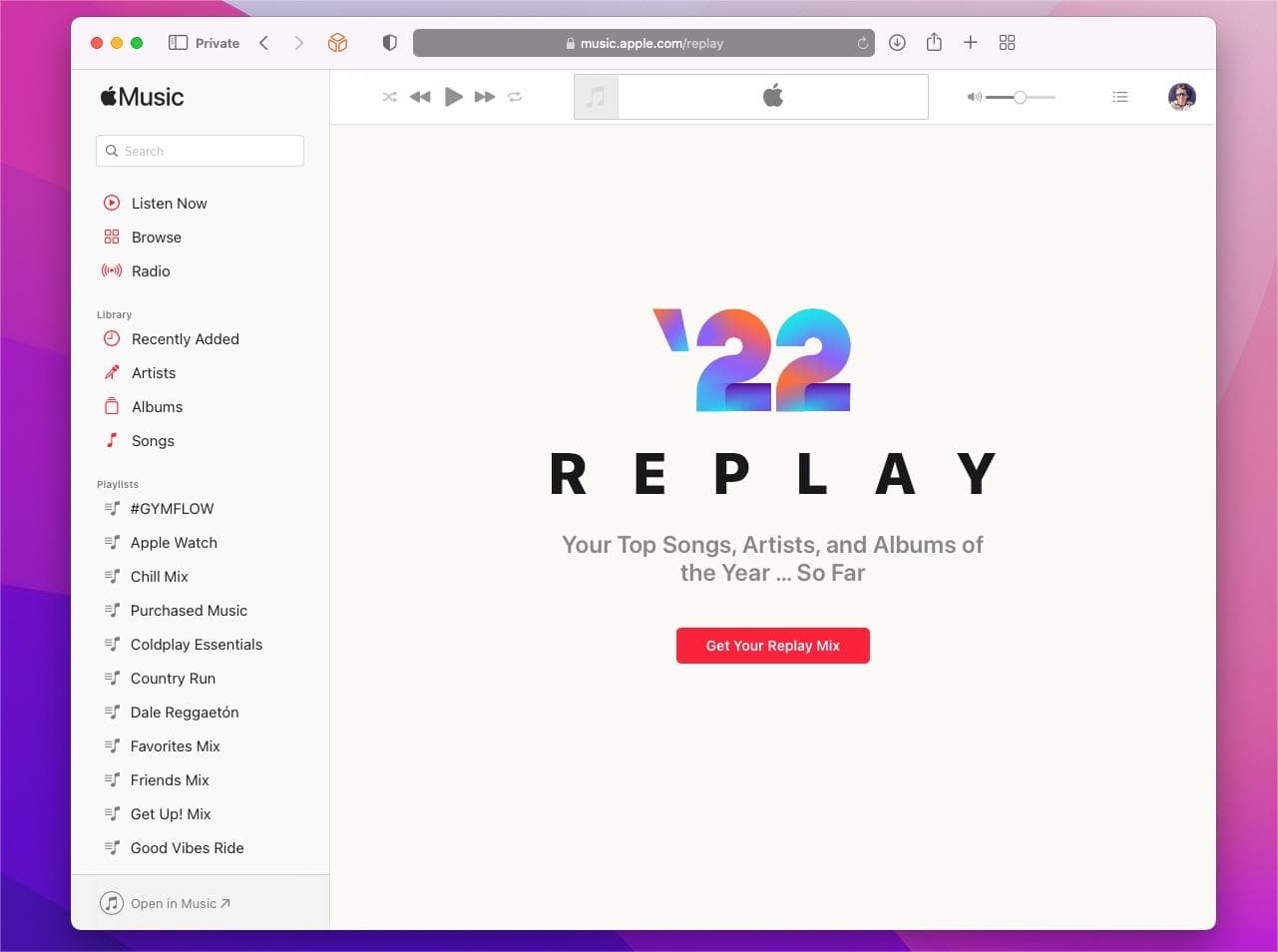Screen dimensions: 1278x952
Task: Open the Favorites Mix playlist
Action: pos(162,746)
